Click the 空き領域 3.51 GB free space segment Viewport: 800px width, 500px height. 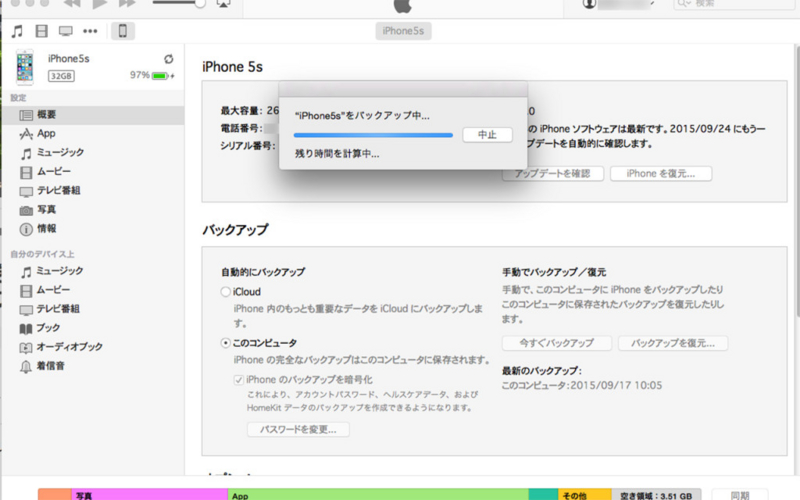pyautogui.click(x=656, y=494)
